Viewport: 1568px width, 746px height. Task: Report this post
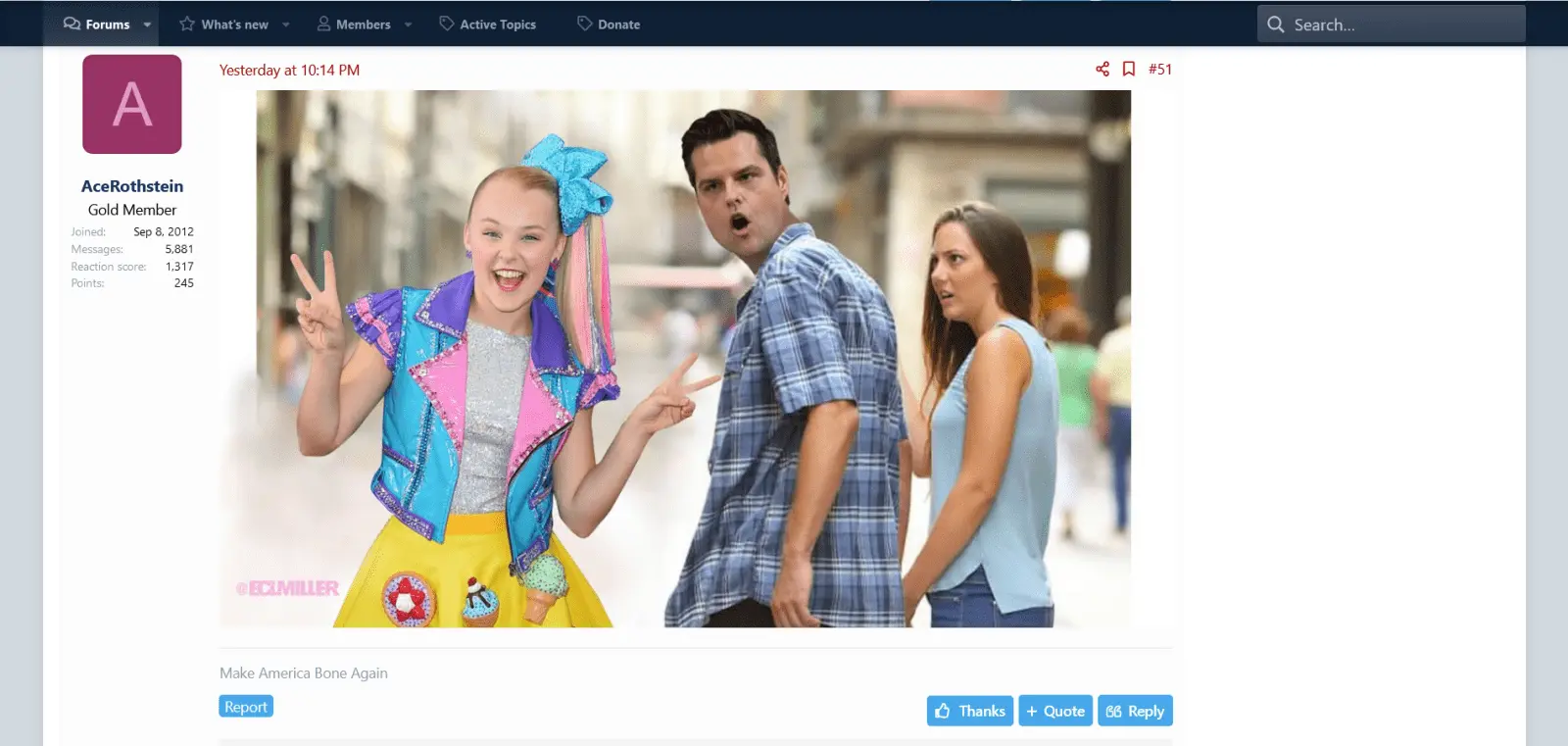point(246,707)
